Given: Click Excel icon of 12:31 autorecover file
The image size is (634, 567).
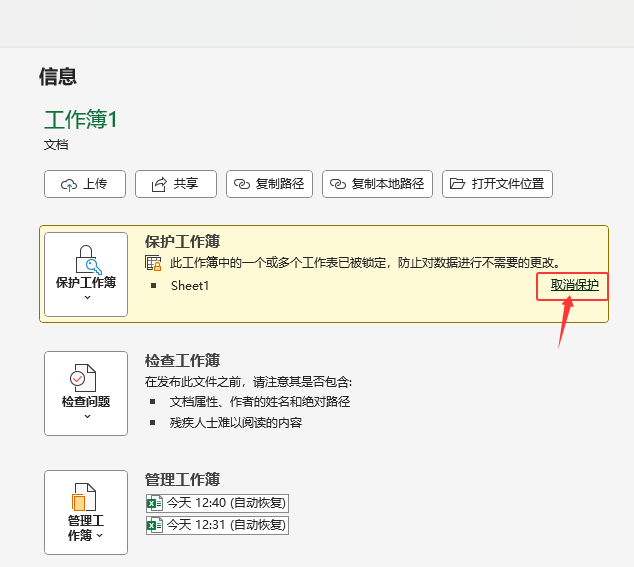Looking at the screenshot, I should 154,525.
